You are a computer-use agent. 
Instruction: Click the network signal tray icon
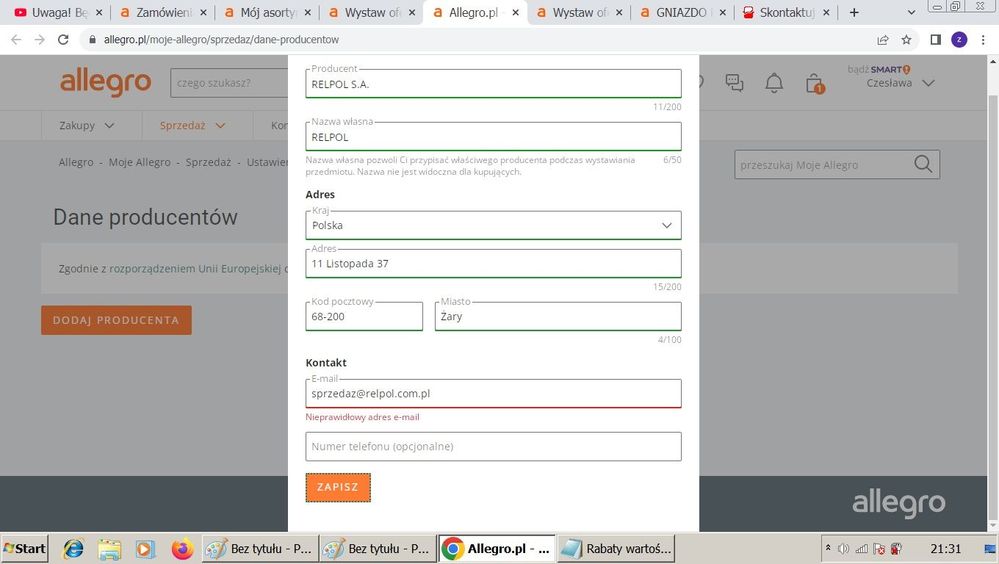pos(861,548)
